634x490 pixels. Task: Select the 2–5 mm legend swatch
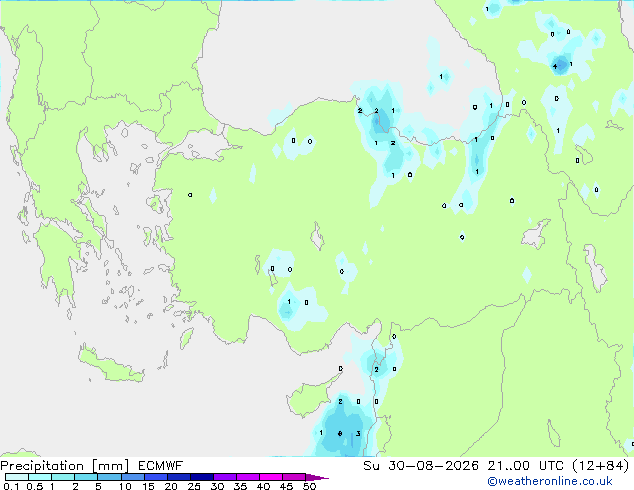tap(86, 477)
